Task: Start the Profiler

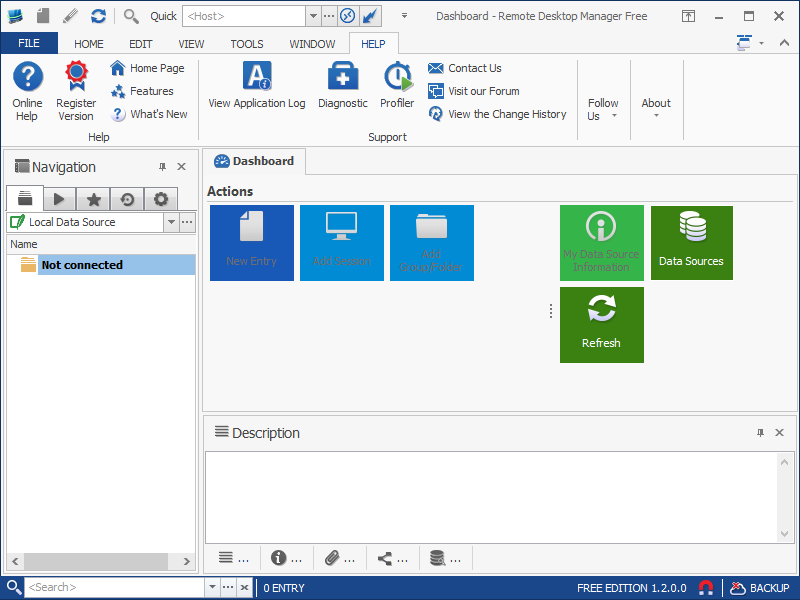Action: (397, 85)
